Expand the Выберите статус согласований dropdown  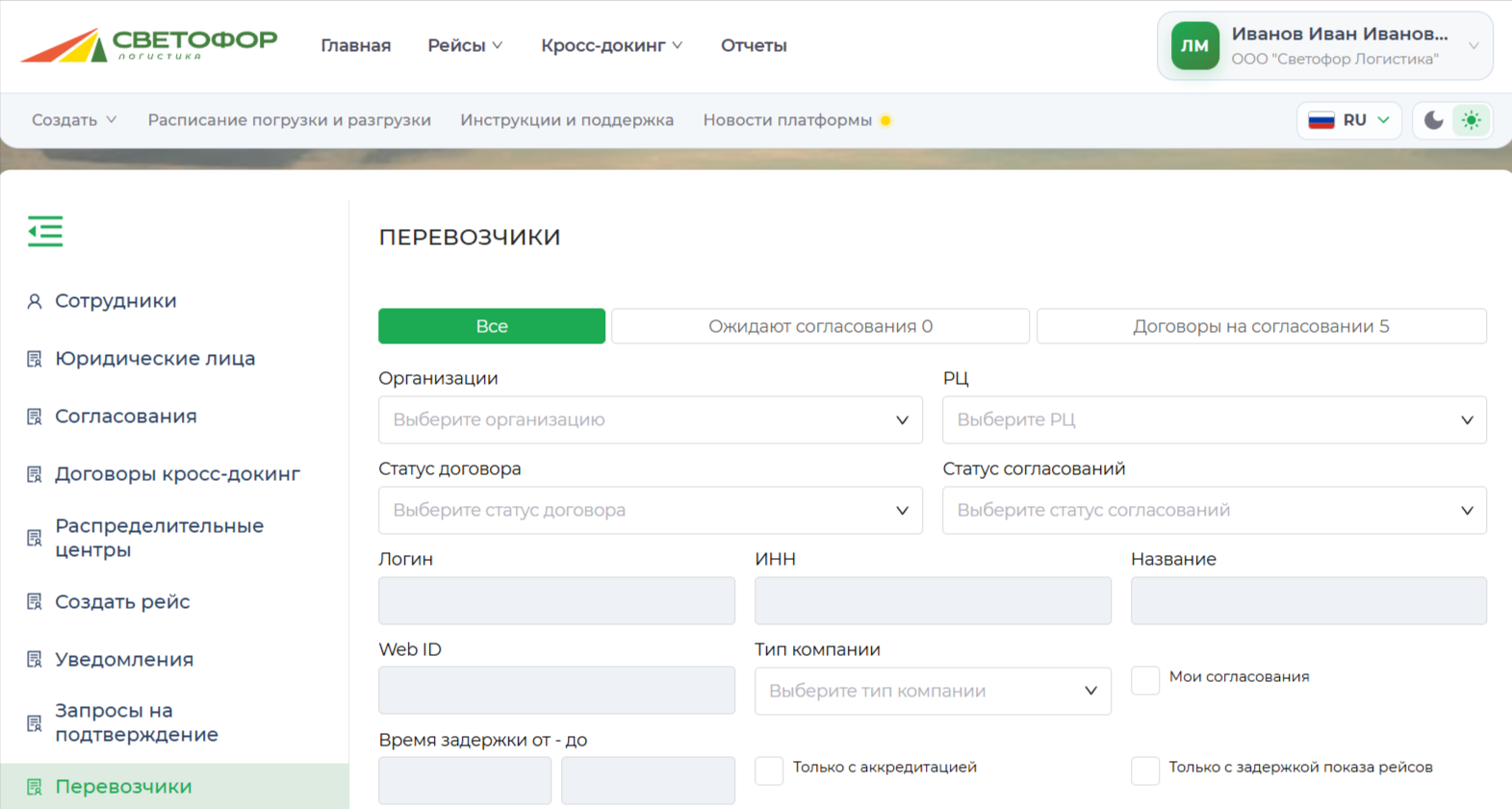1215,510
